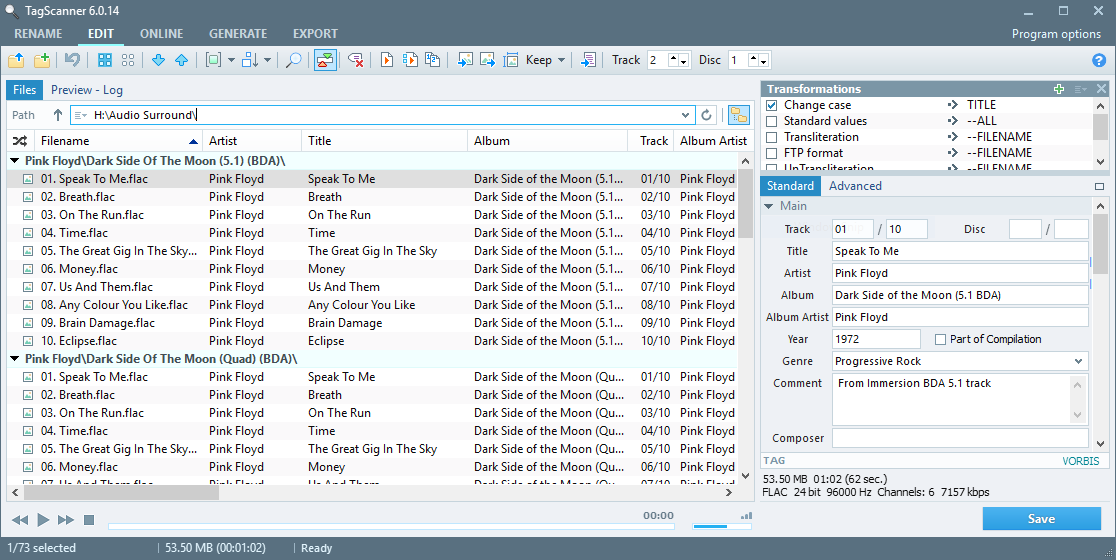Click the paste tag icon with orange arrow

coord(410,60)
